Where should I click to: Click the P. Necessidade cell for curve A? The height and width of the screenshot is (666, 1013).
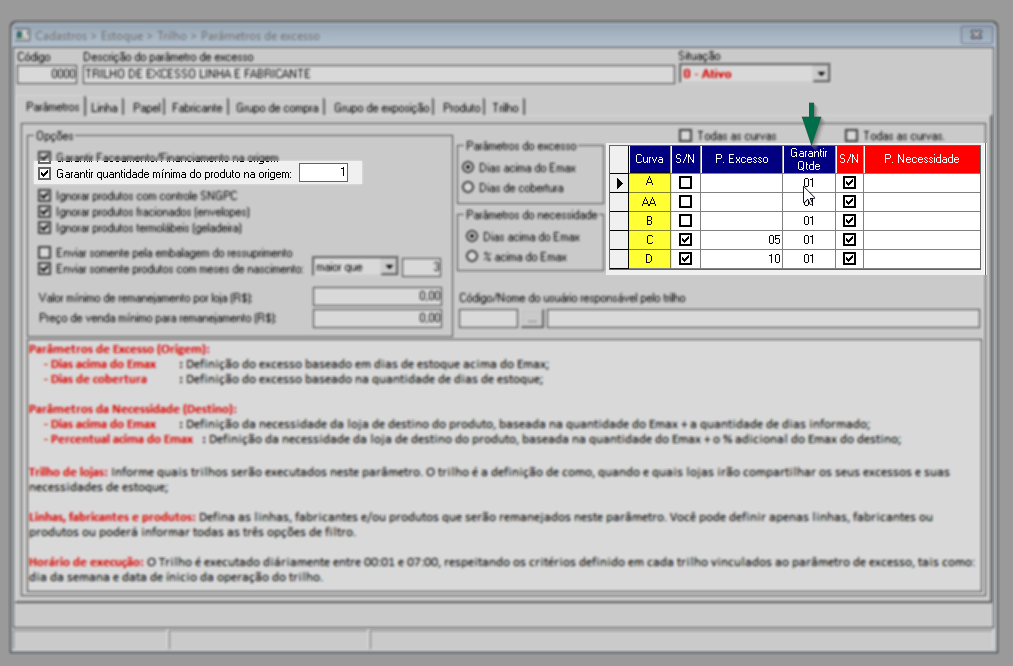[x=922, y=183]
